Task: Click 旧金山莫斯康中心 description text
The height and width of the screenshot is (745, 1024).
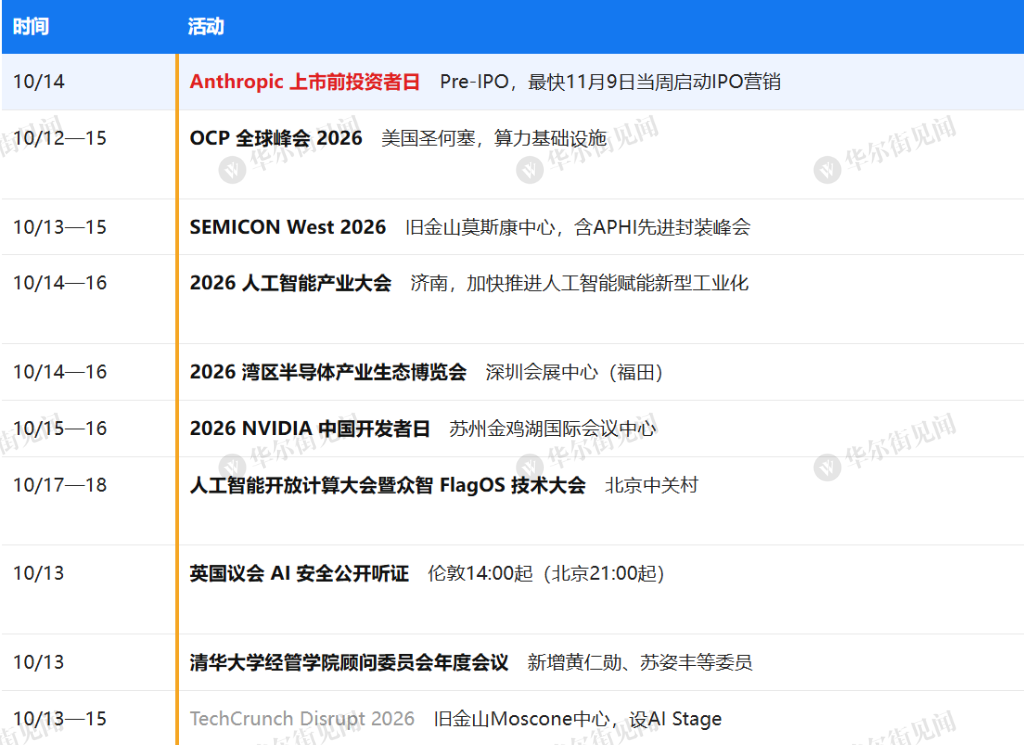Action: [x=577, y=227]
